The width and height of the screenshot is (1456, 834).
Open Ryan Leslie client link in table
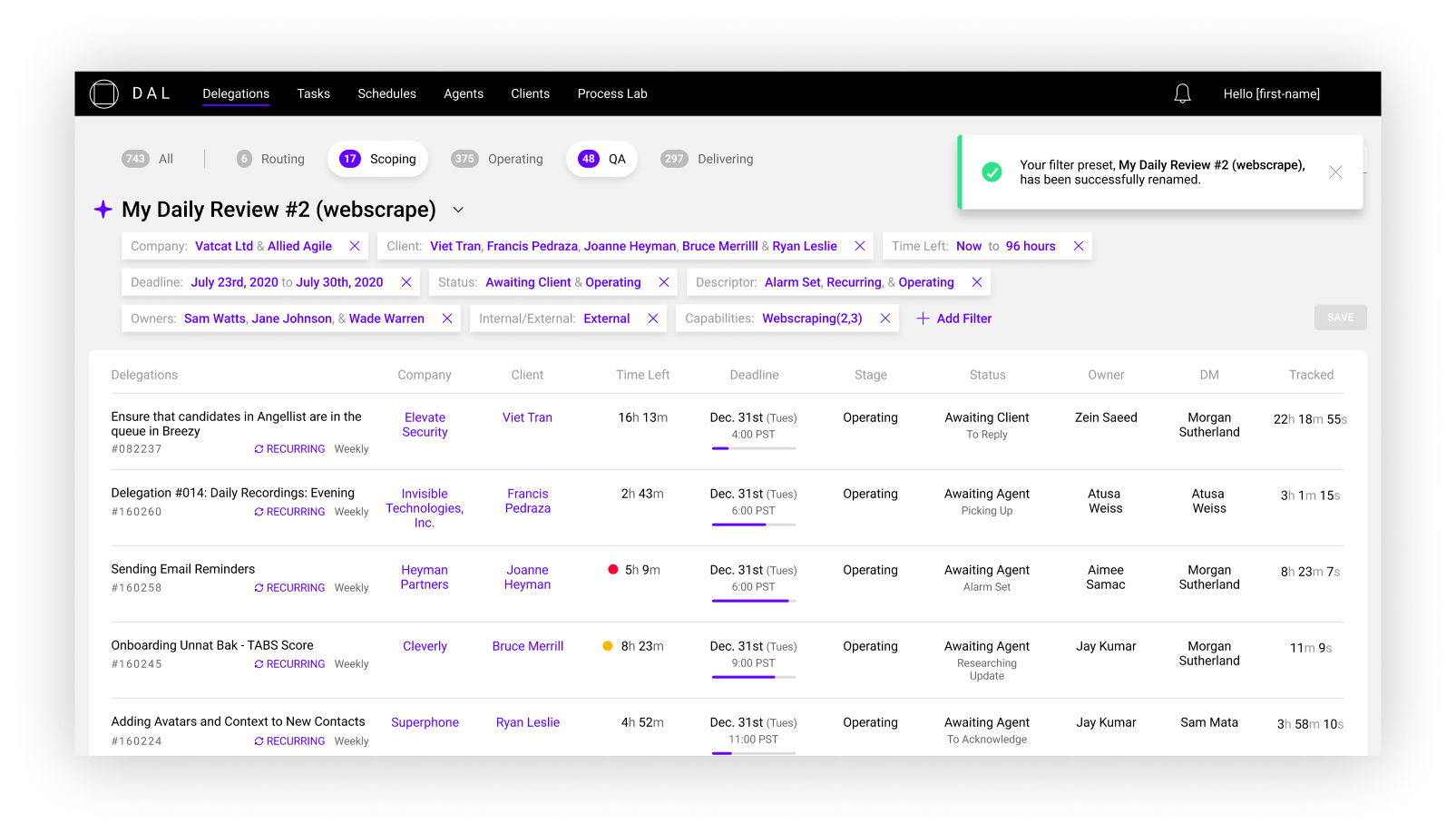528,722
